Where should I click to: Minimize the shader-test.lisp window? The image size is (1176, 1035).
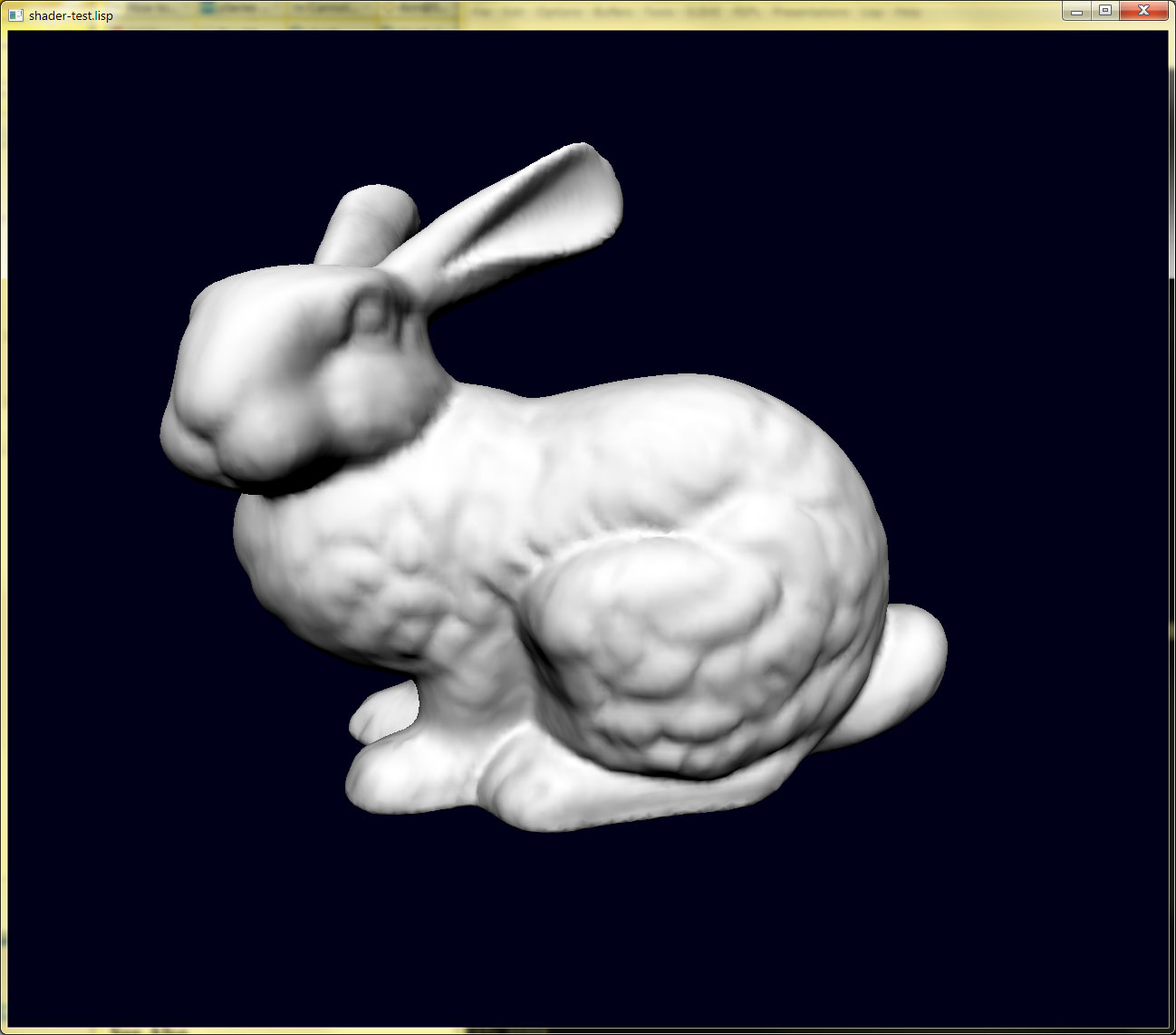1076,11
